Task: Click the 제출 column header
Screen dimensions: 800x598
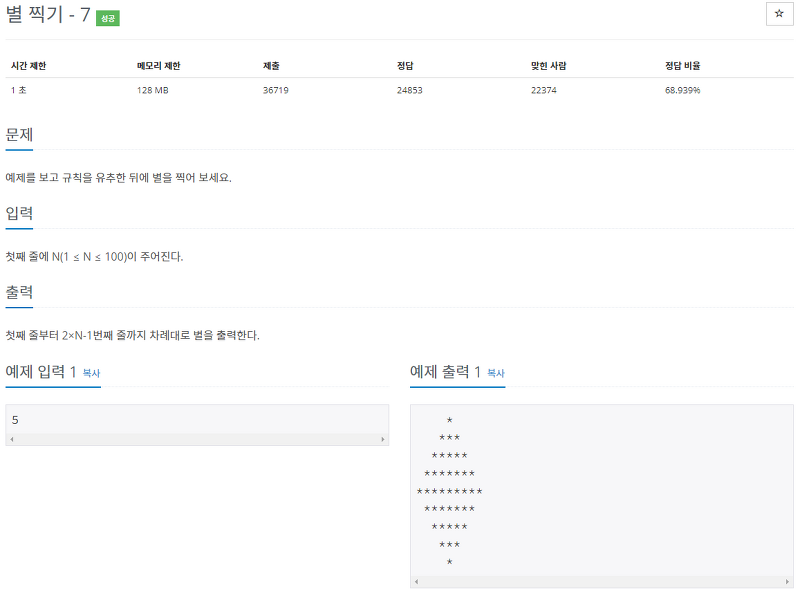Action: (x=271, y=66)
